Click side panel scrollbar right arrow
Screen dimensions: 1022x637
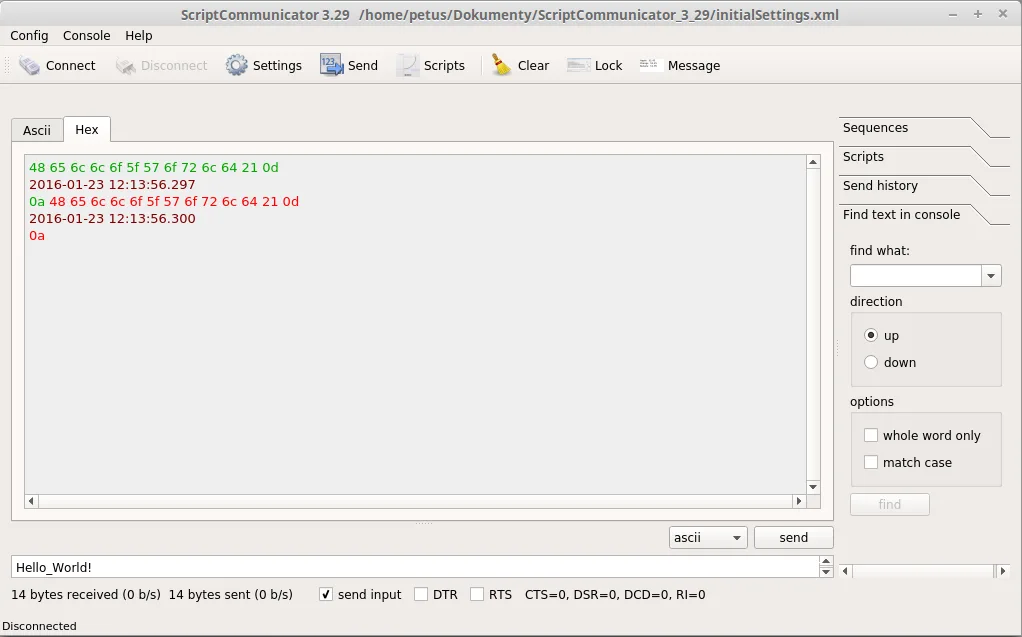pos(1003,571)
